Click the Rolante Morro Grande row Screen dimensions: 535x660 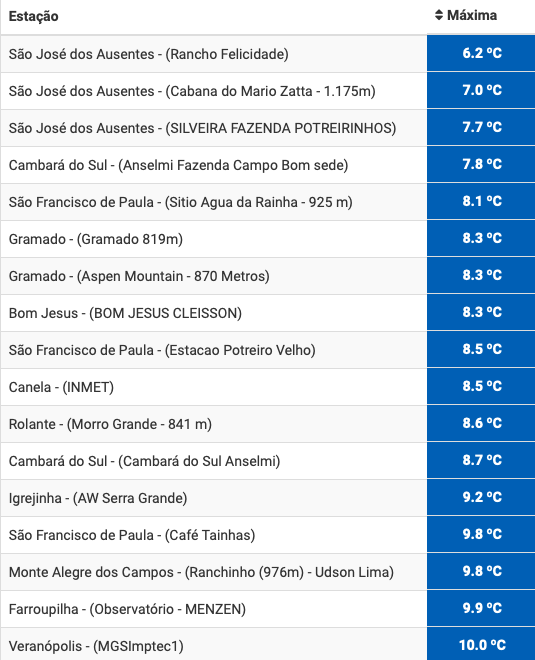pos(268,424)
